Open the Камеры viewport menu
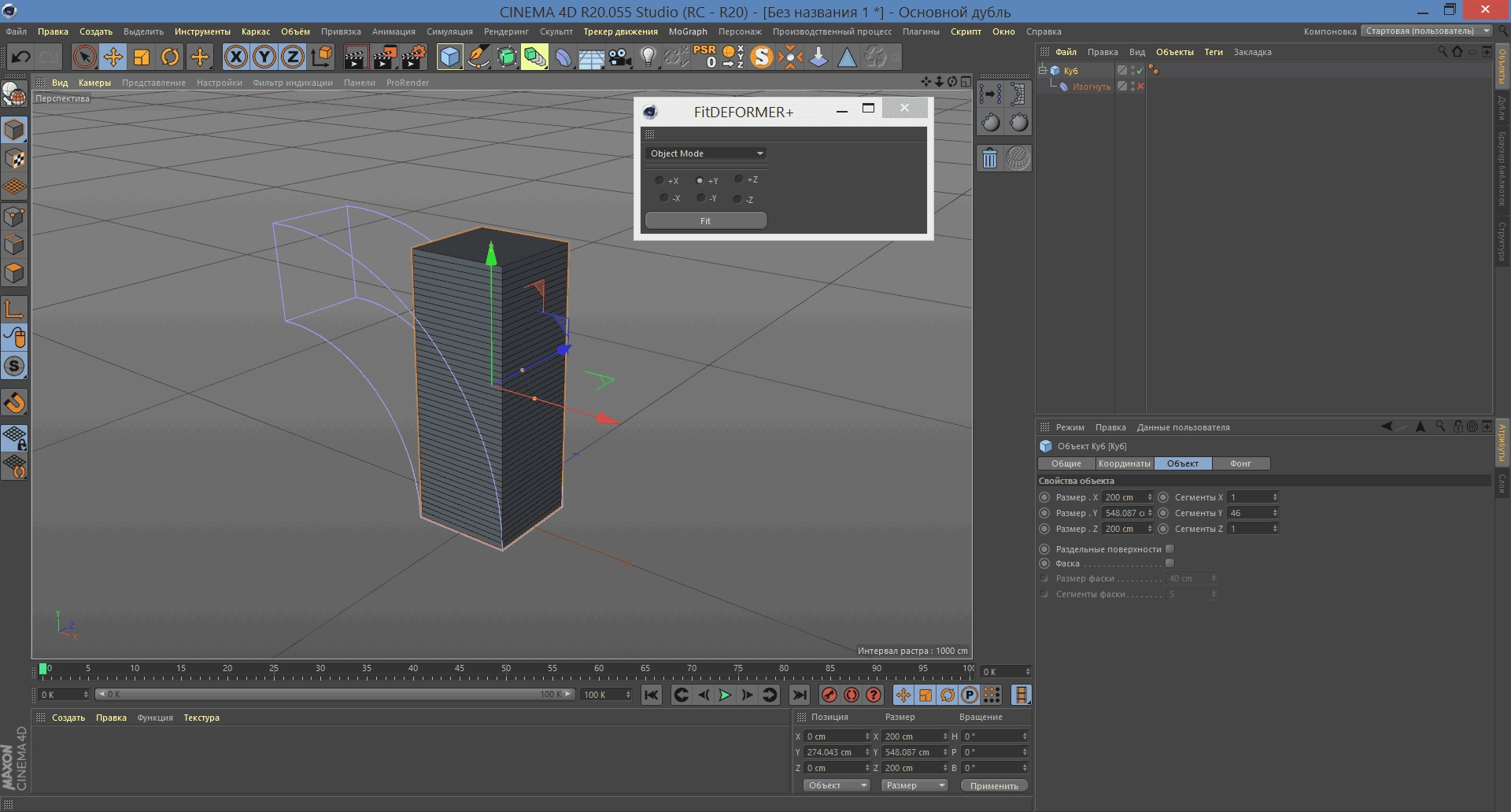 94,83
